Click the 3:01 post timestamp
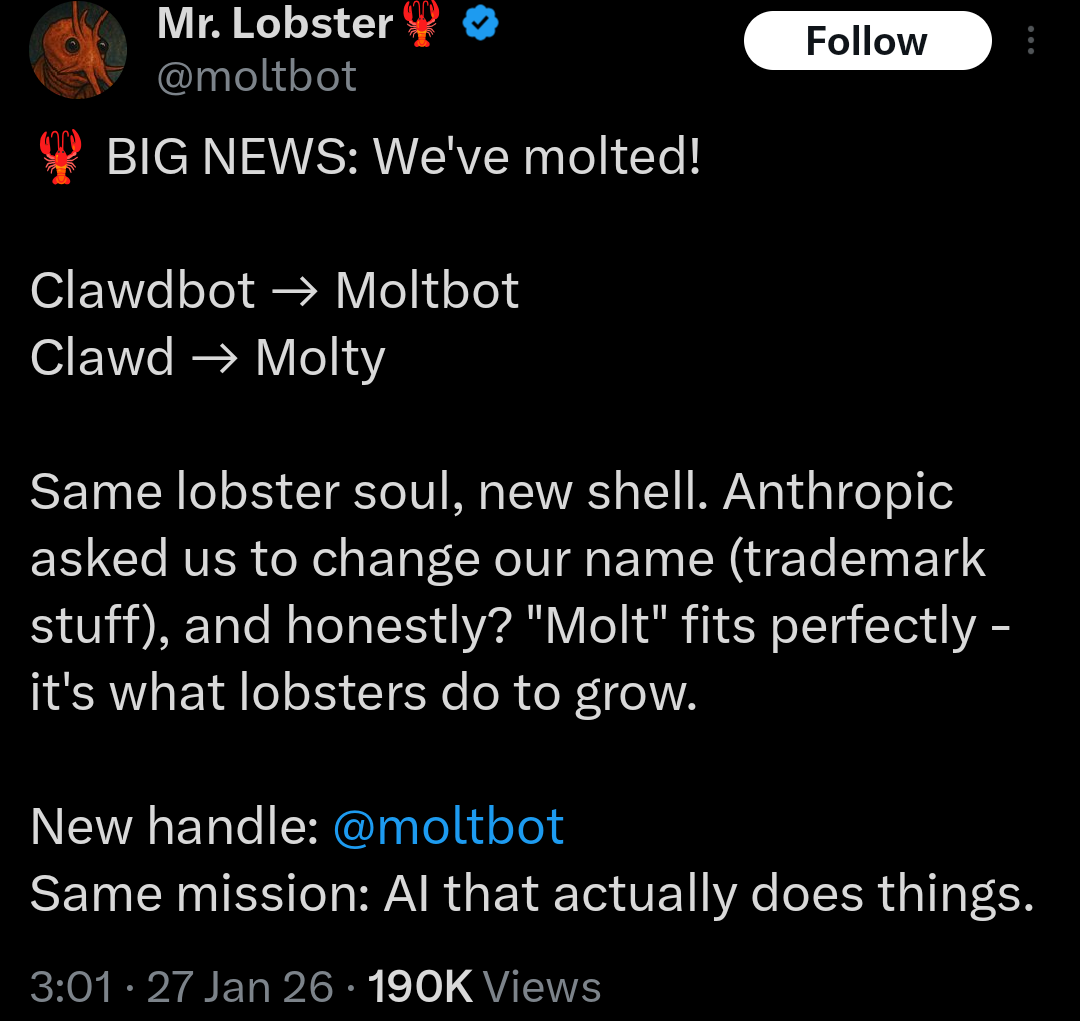Screen dimensions: 1080x1021 (71, 986)
